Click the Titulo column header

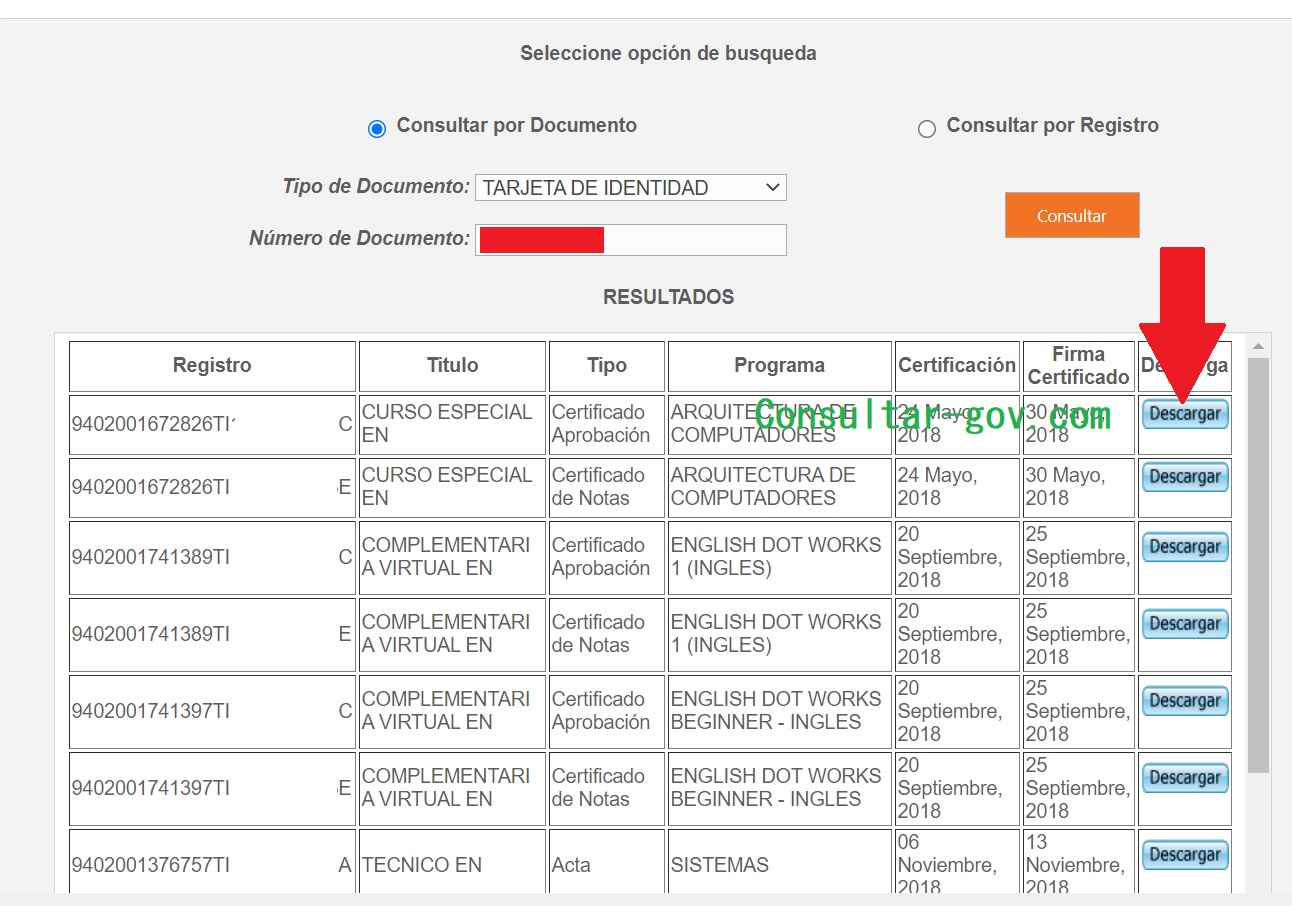(452, 366)
